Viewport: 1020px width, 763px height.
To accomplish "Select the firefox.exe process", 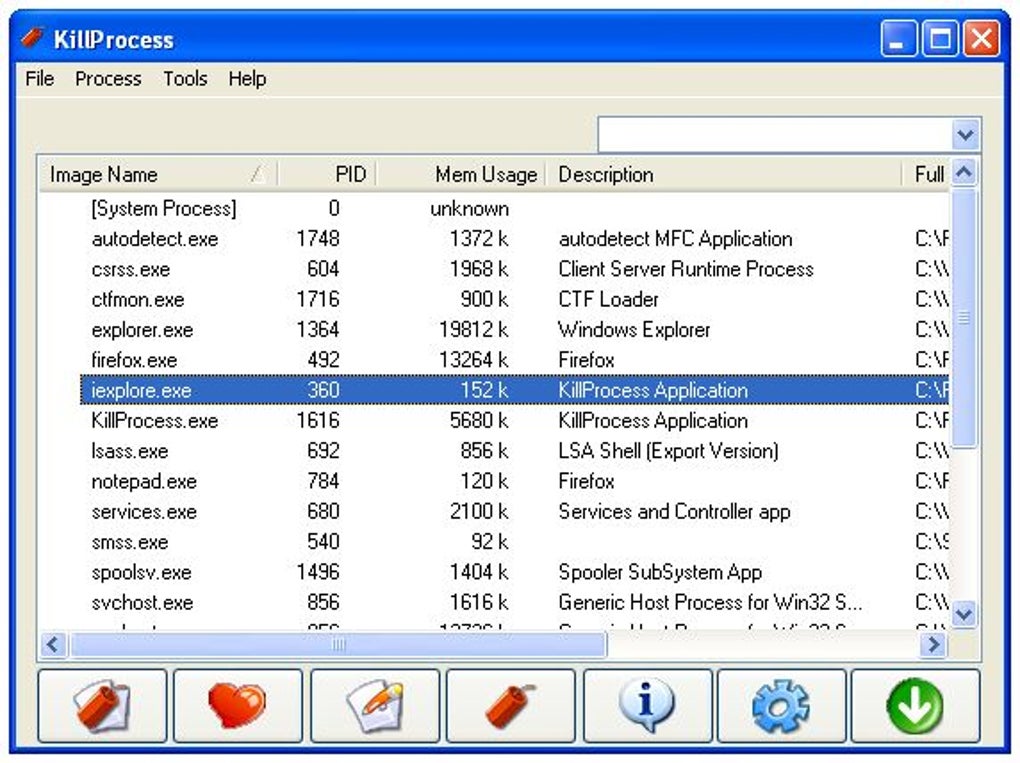I will [494, 360].
